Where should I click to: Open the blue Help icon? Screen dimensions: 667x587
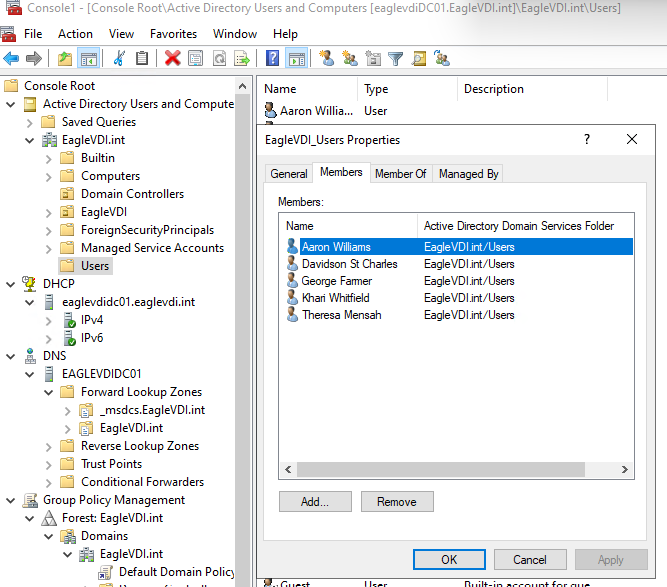272,58
